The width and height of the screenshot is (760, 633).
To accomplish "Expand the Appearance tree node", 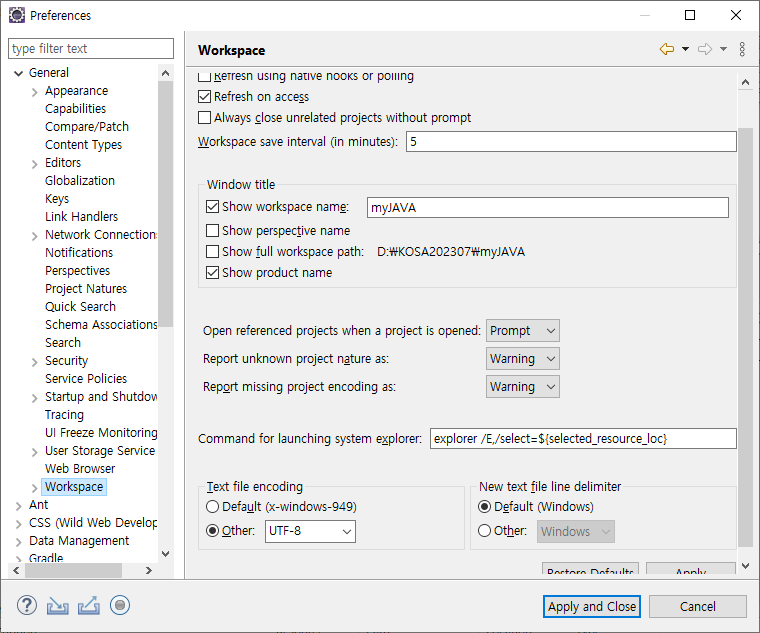I will [34, 92].
